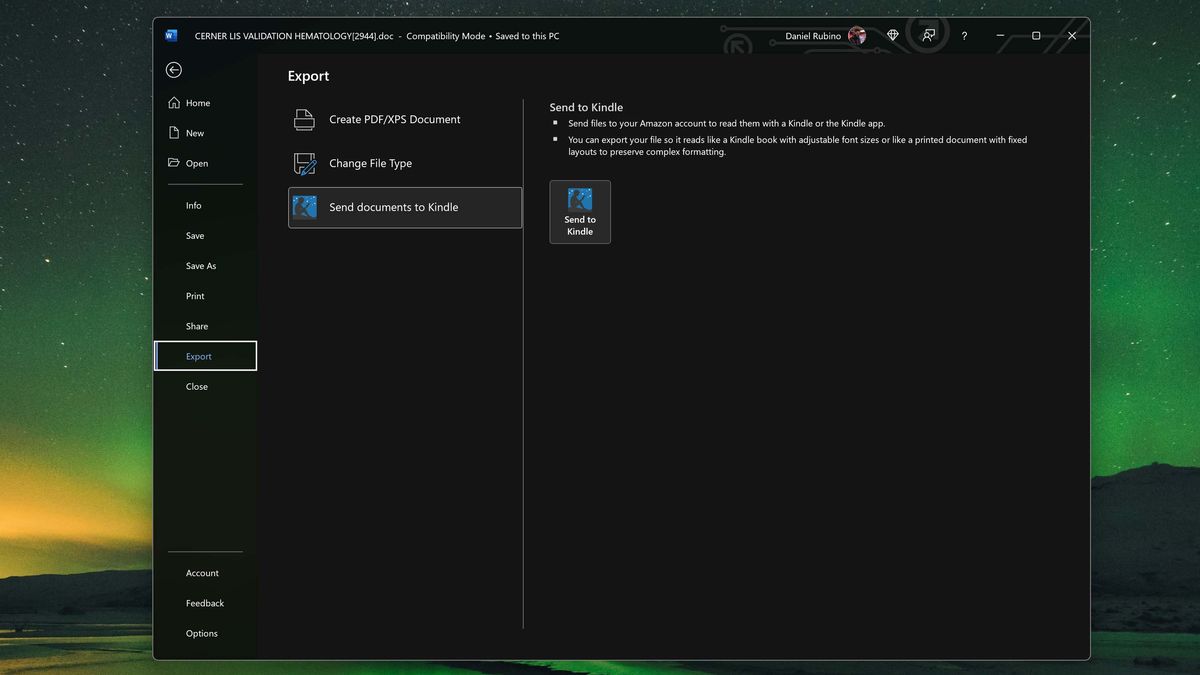Open the Print page

(194, 295)
